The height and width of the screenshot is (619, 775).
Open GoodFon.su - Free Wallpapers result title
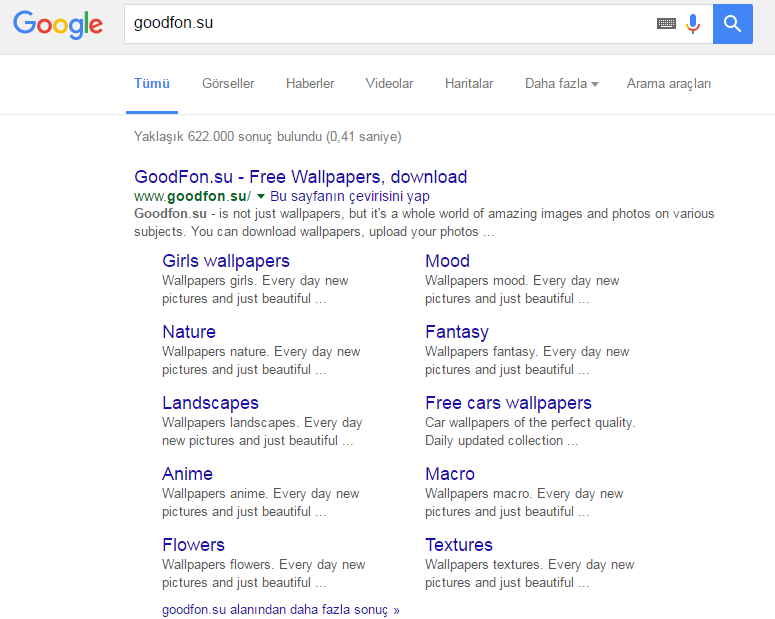(x=301, y=177)
